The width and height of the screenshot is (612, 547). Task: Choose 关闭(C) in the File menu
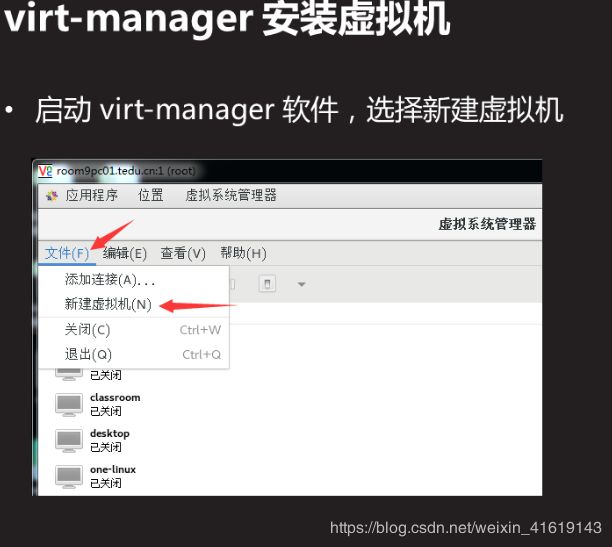(133, 330)
